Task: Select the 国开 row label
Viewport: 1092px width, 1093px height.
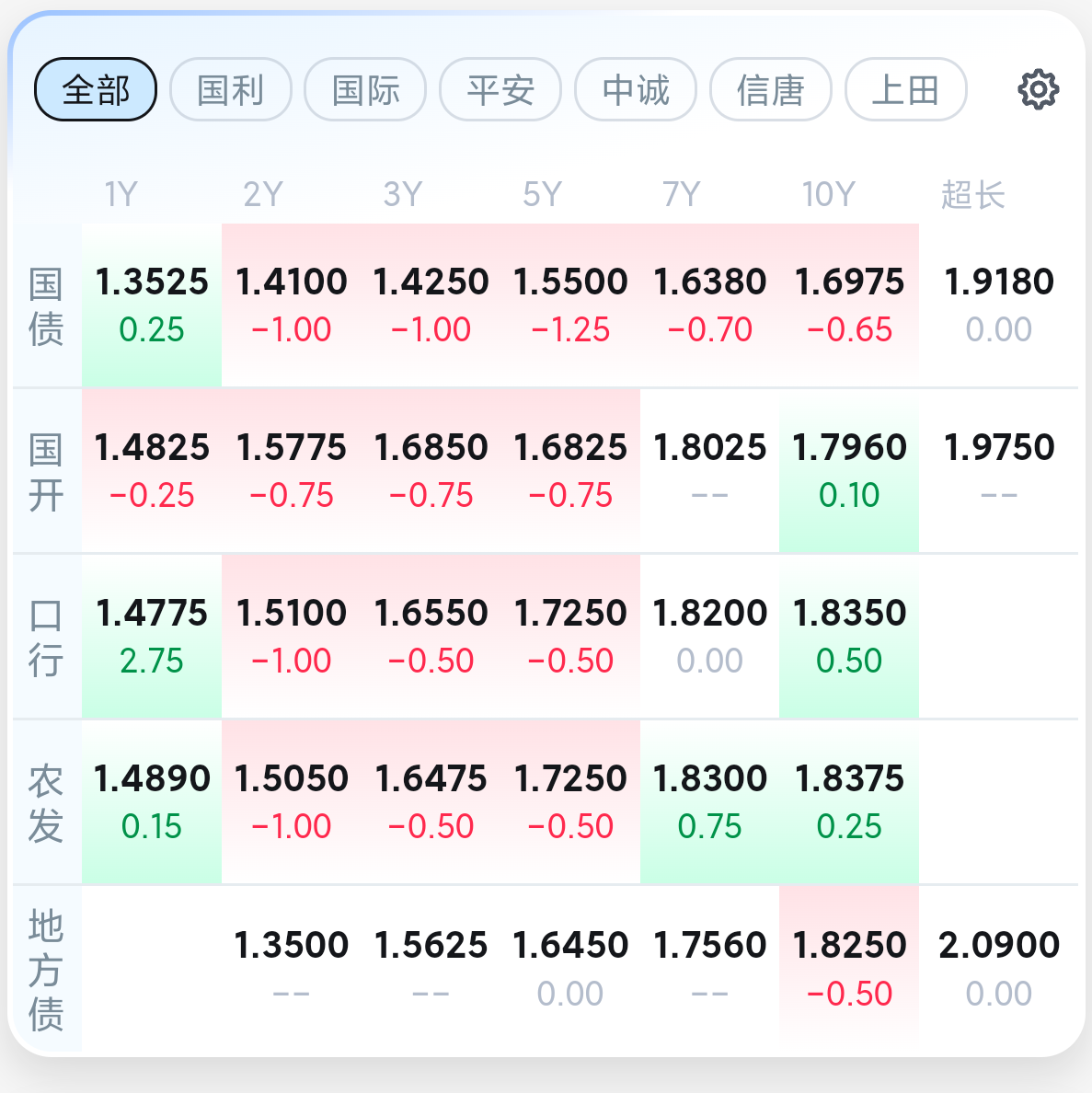Action: point(46,472)
